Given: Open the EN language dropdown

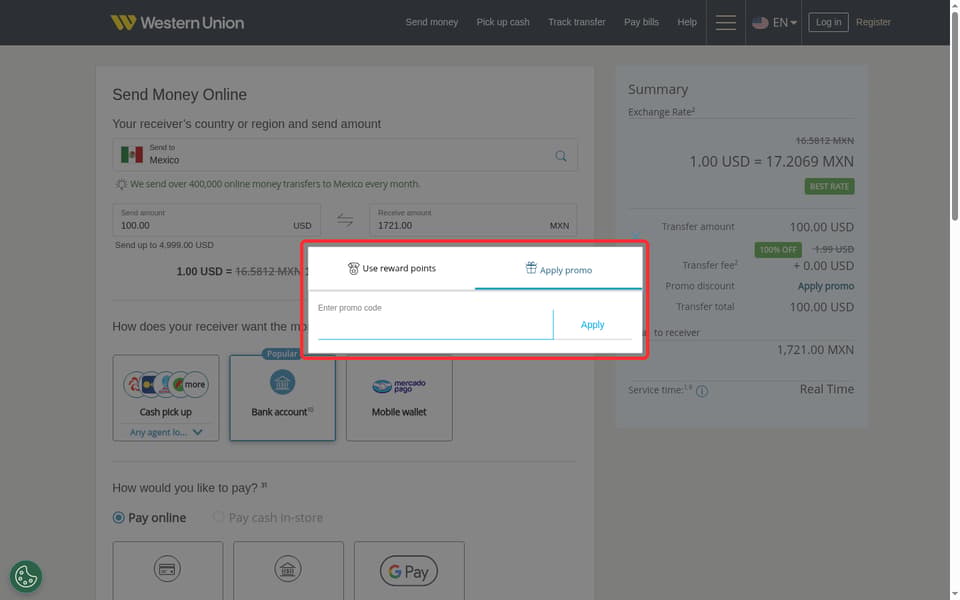Looking at the screenshot, I should coord(784,23).
